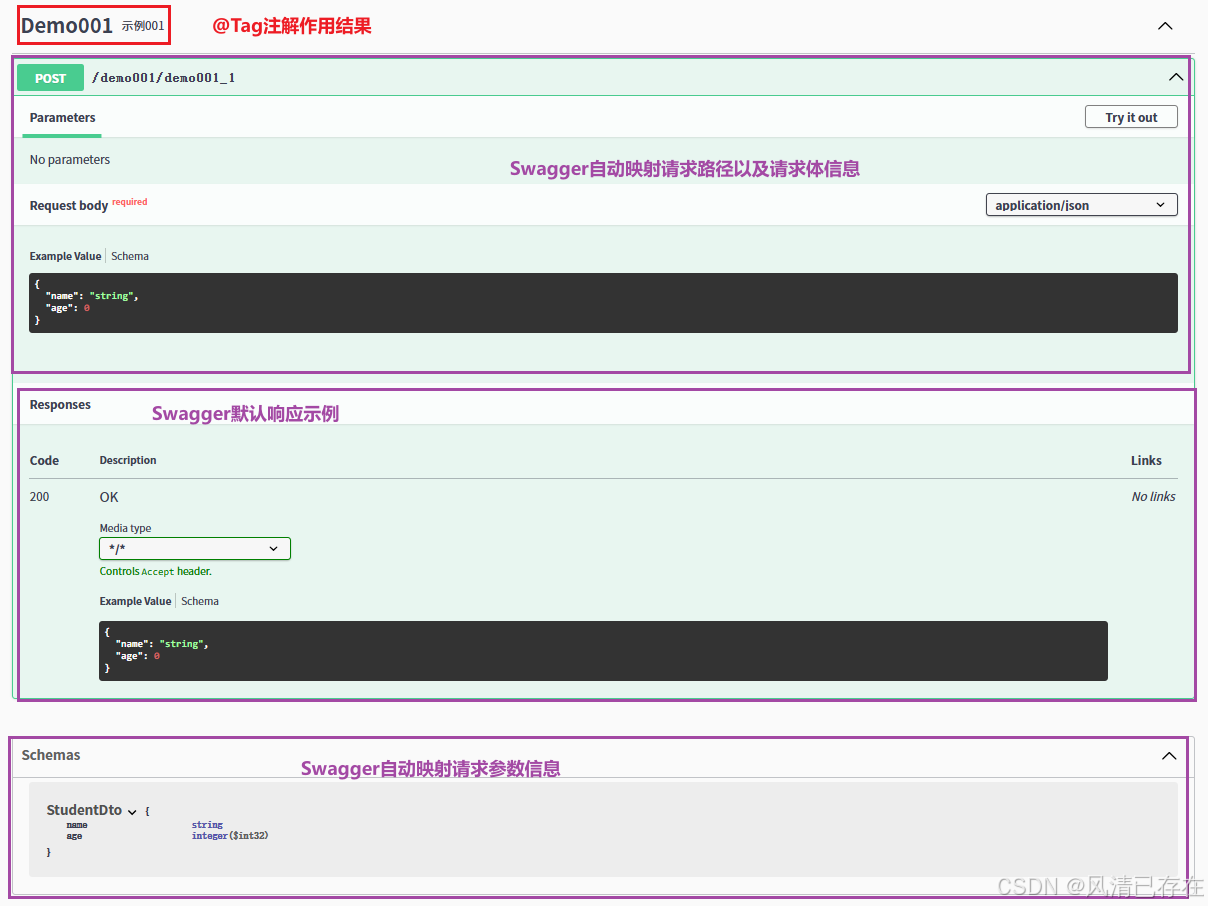Screen dimensions: 1208x906
Task: Click the 示例001 tag description
Action: pos(143,26)
